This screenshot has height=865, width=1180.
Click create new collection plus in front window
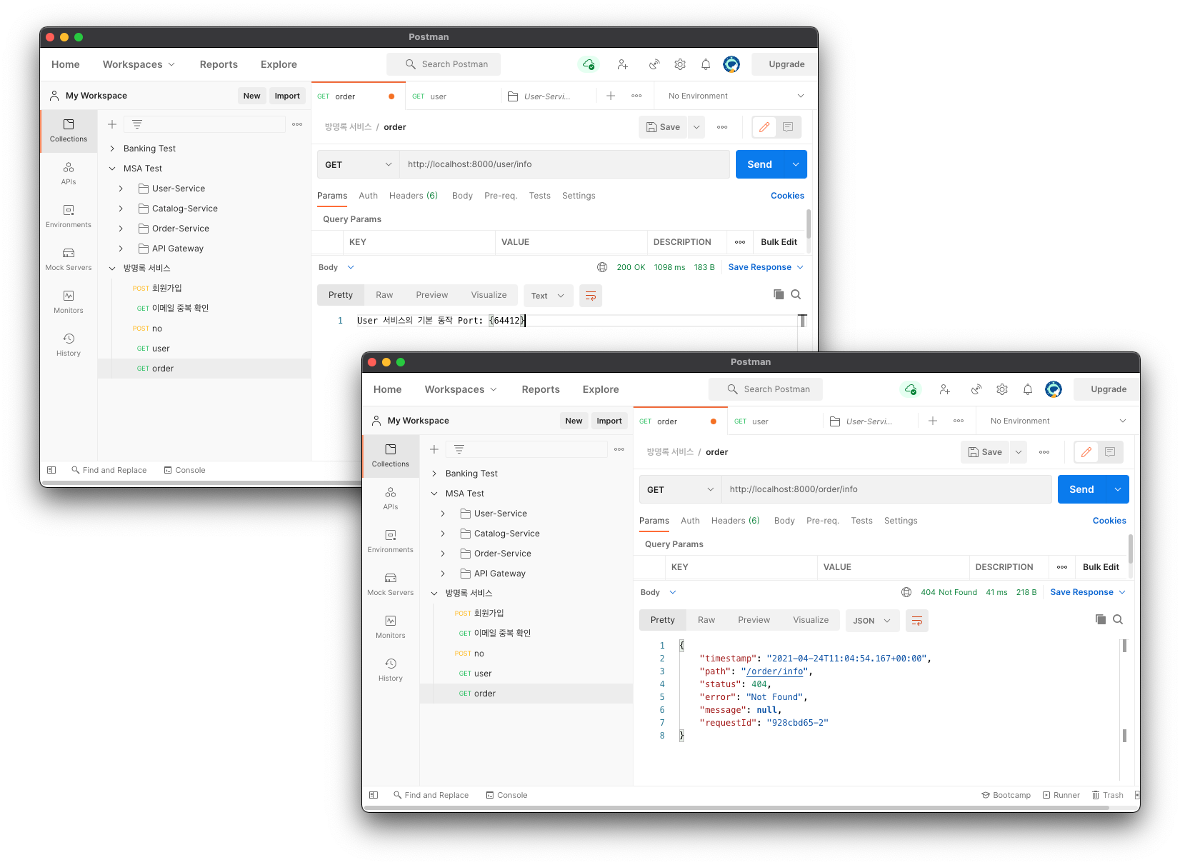point(433,449)
